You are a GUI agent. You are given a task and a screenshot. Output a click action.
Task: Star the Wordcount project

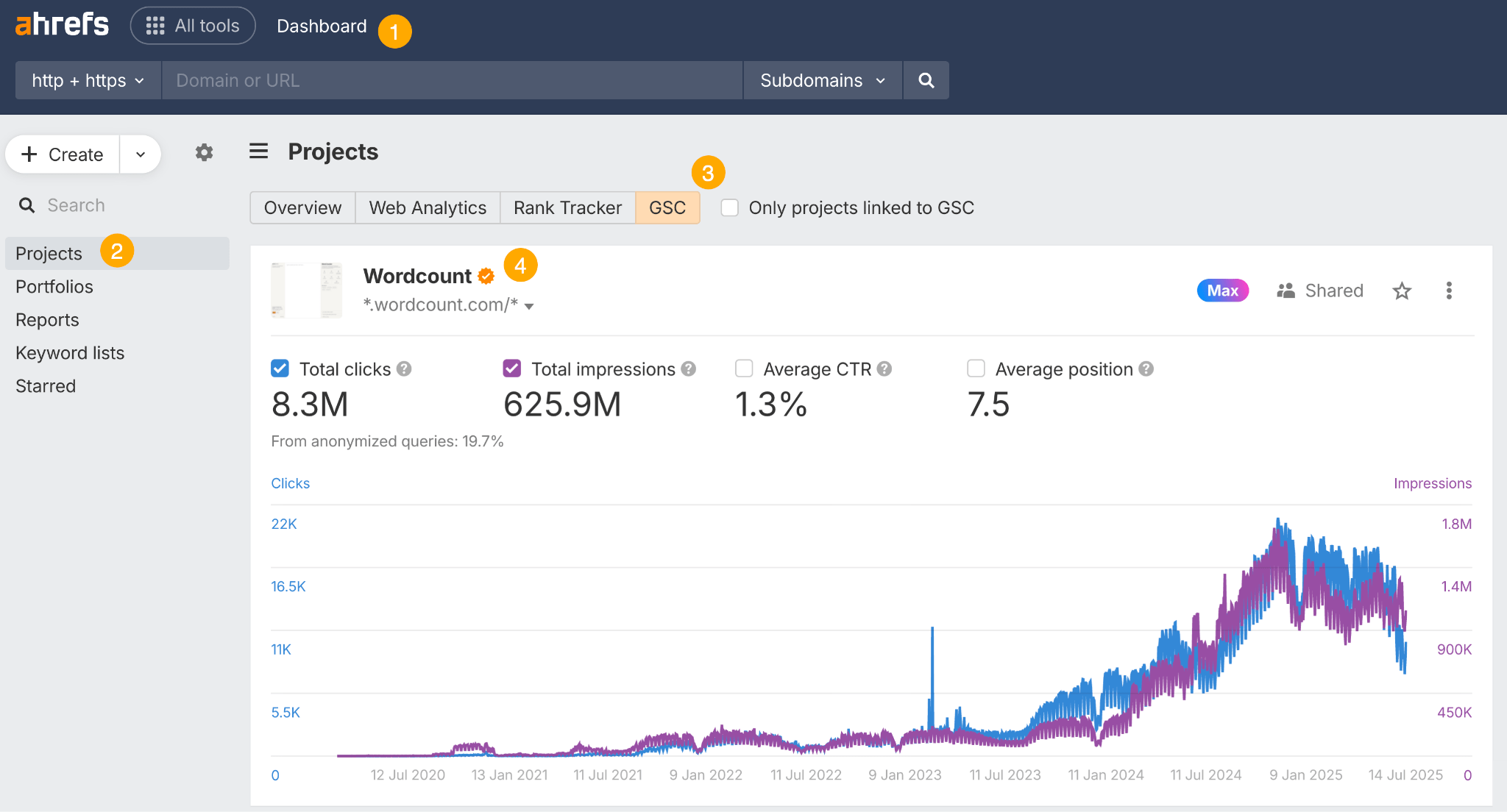1402,291
